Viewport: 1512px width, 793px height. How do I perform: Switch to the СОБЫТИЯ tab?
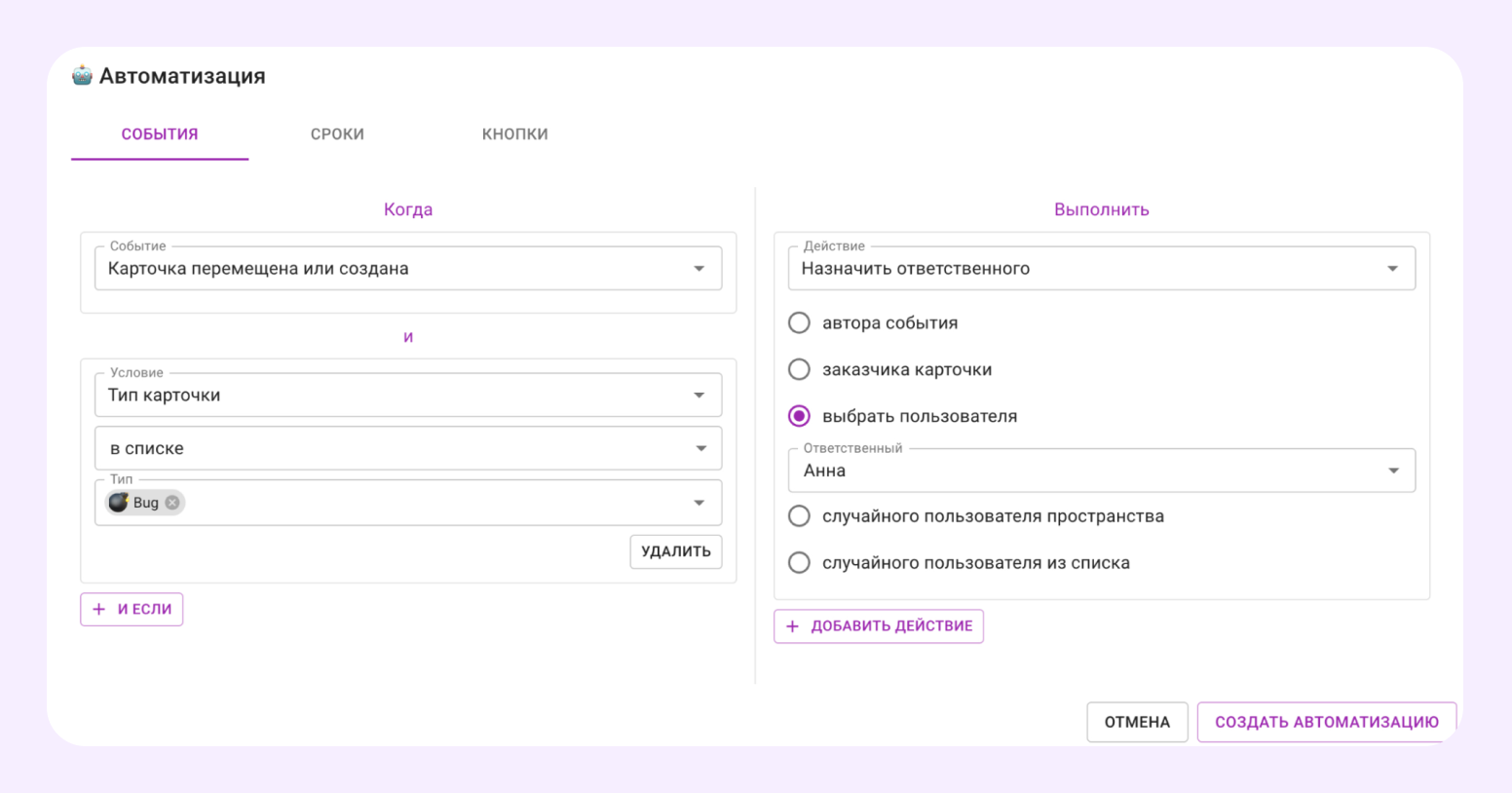click(x=160, y=134)
